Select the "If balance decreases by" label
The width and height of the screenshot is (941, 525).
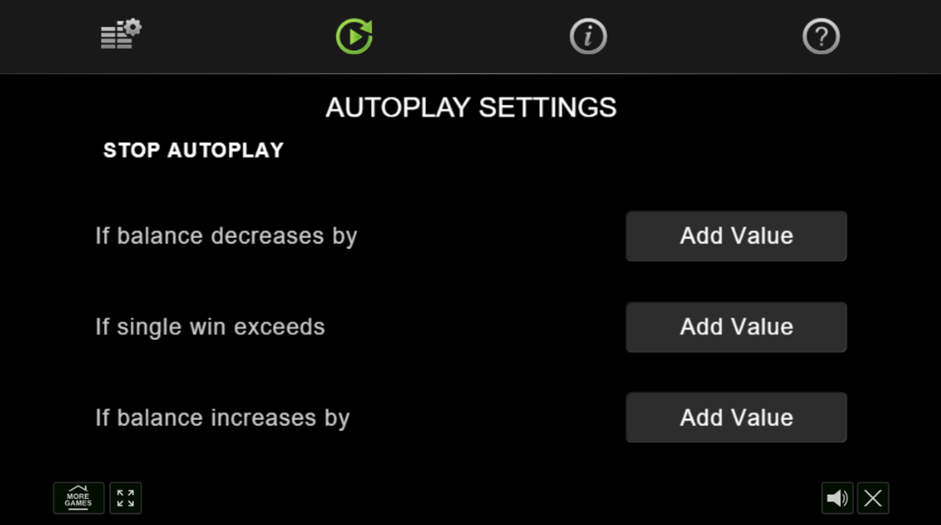click(x=226, y=236)
